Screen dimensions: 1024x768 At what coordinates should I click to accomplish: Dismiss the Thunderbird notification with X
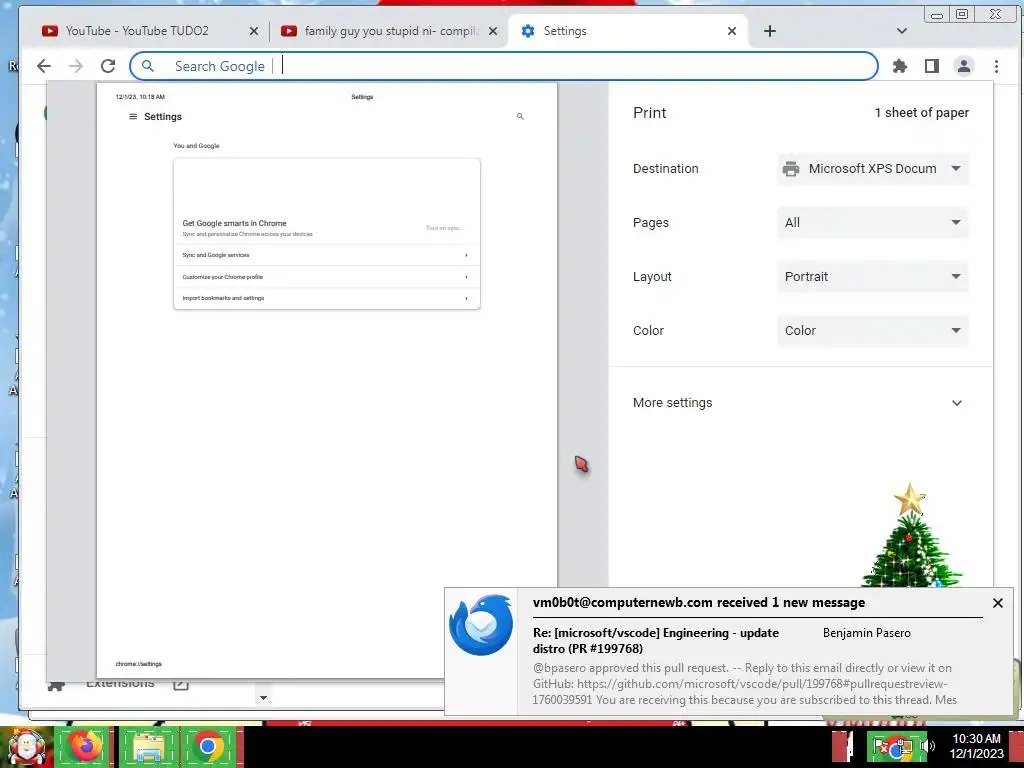pyautogui.click(x=997, y=603)
